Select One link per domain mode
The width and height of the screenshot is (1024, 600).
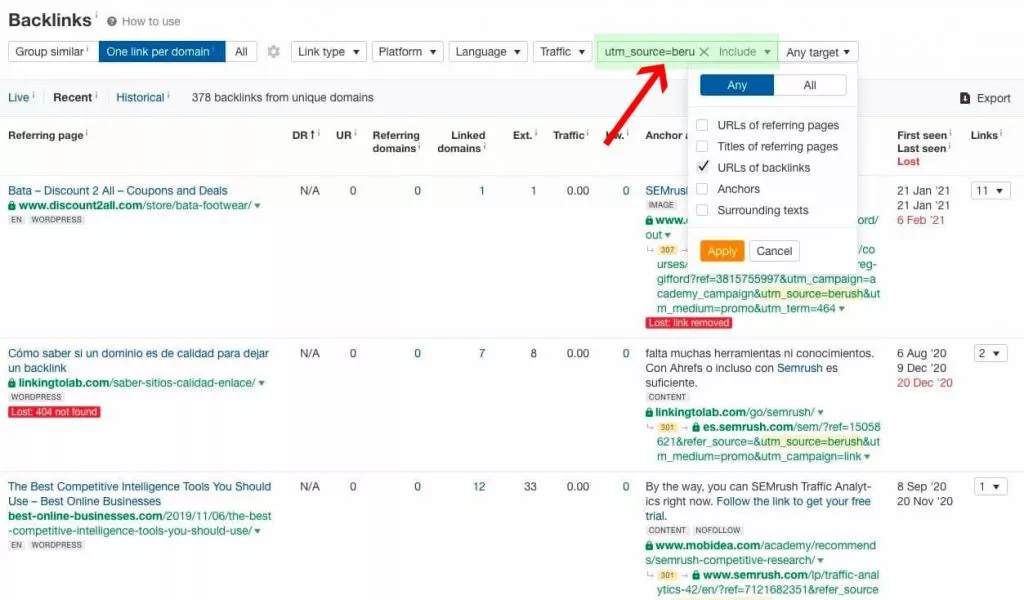tap(162, 52)
